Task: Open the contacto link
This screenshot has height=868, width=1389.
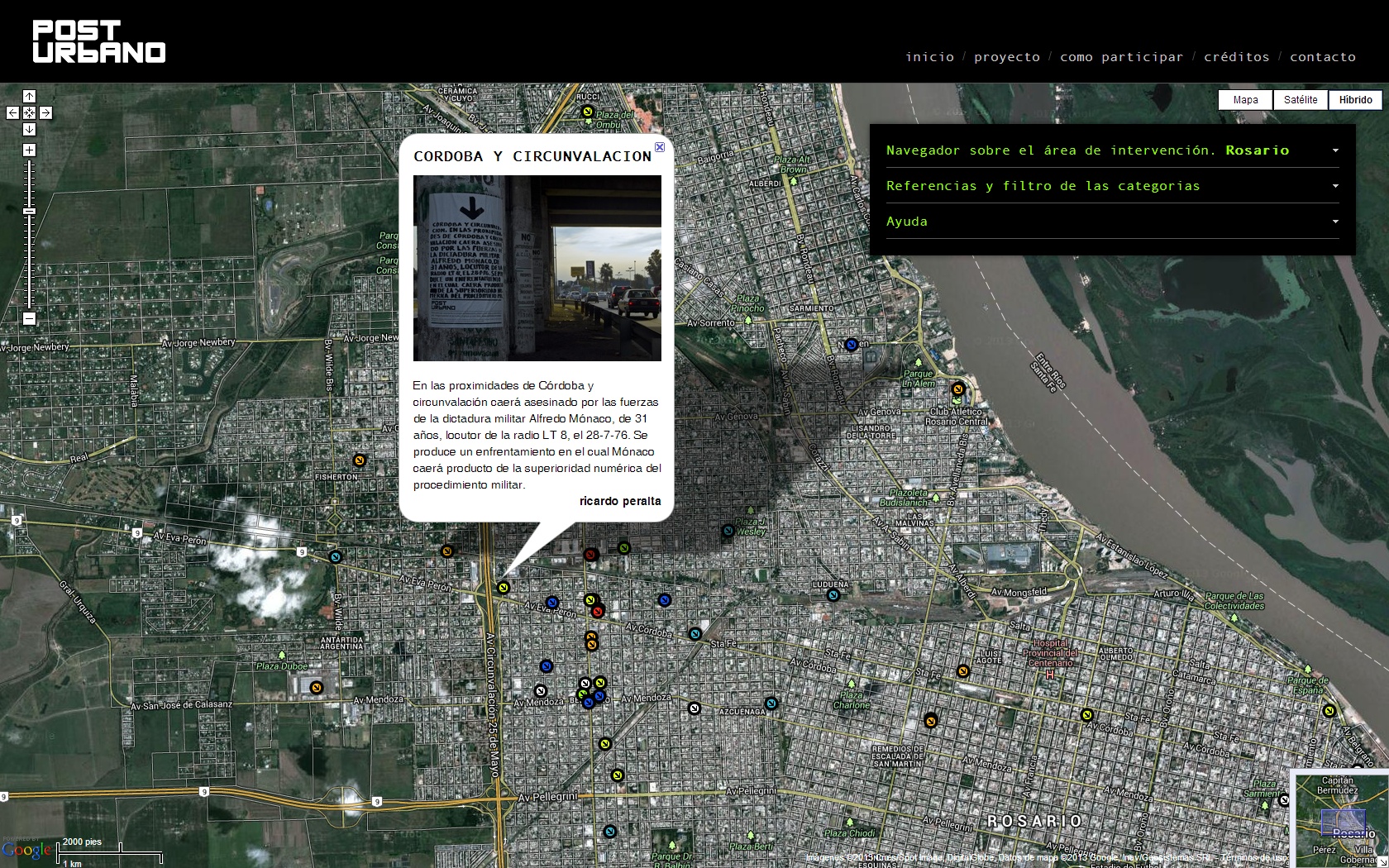Action: (x=1322, y=57)
